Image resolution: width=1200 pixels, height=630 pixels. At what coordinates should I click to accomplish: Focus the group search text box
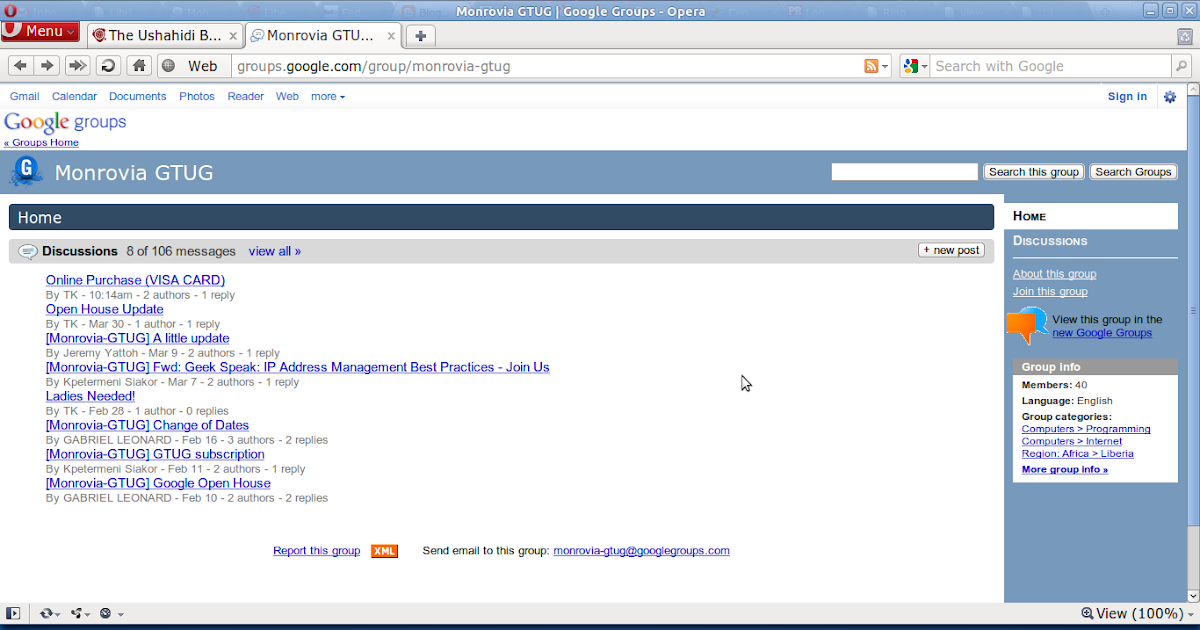coord(904,172)
